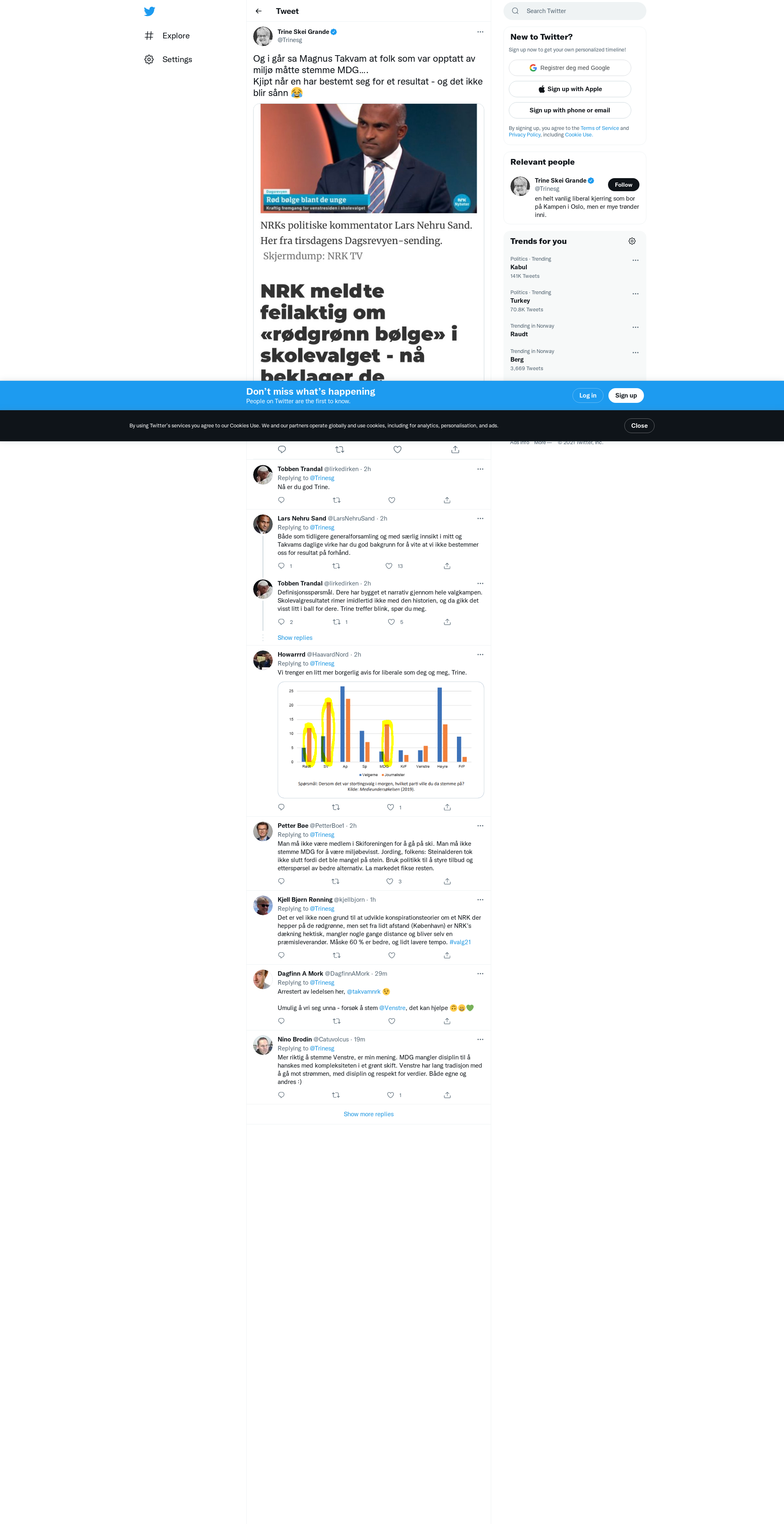The width and height of the screenshot is (784, 1524).
Task: Share Lars Nehru Sand's reply
Action: click(447, 565)
